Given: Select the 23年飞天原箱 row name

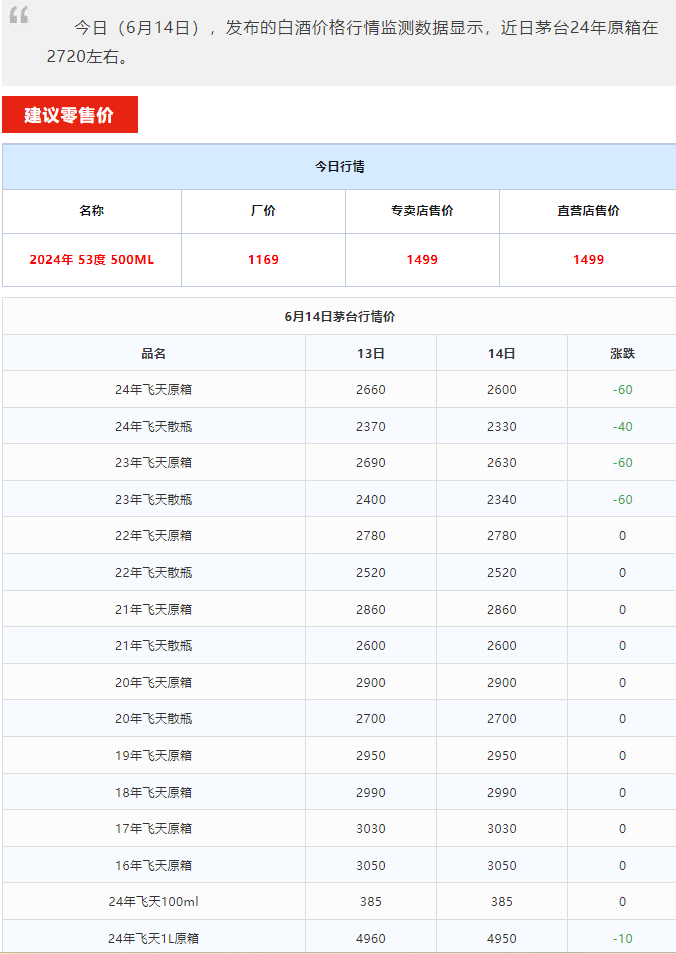Looking at the screenshot, I should coord(153,462).
